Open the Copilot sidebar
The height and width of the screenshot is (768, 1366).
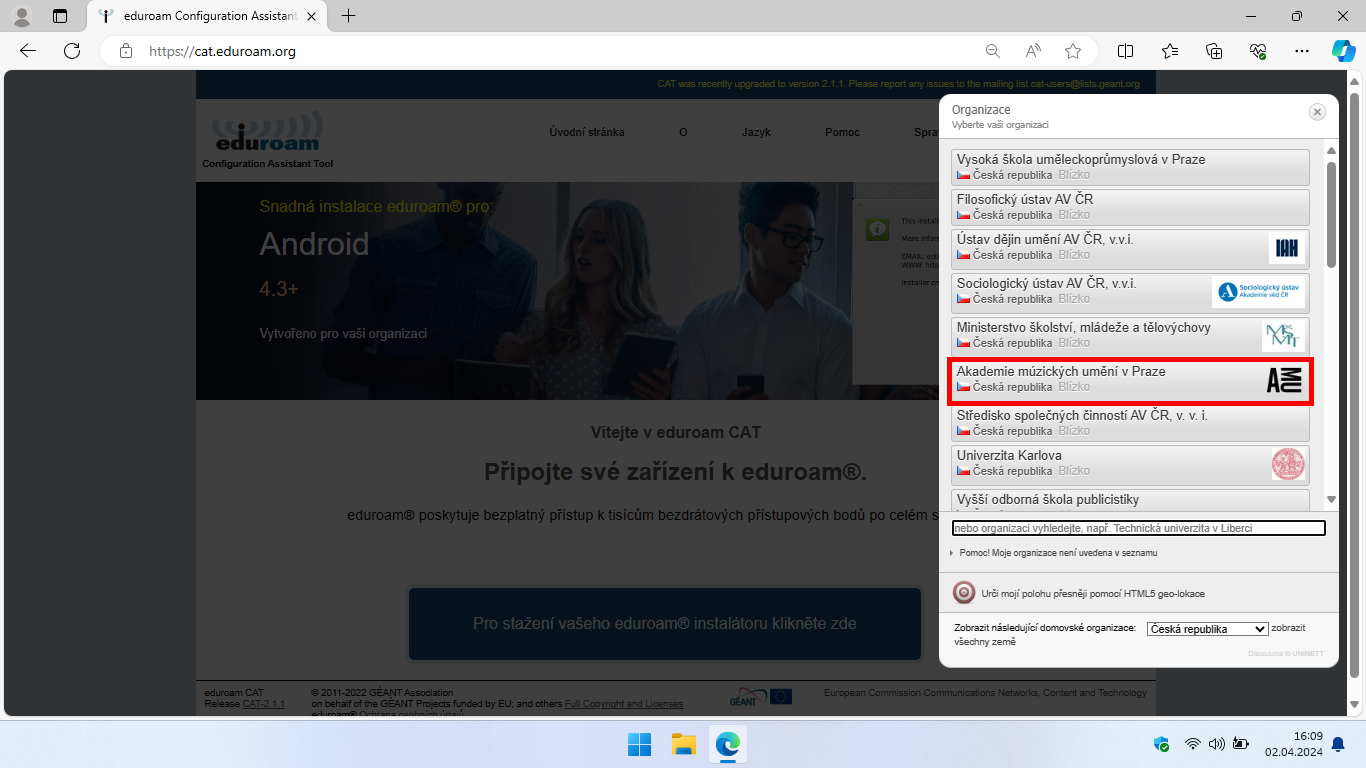click(1343, 51)
